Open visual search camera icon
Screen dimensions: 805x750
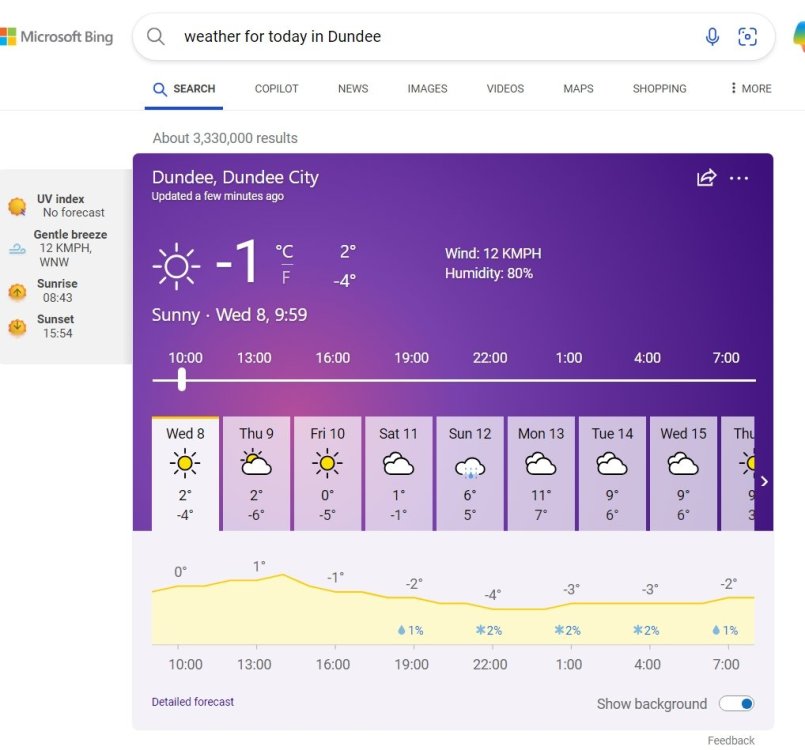(x=747, y=36)
